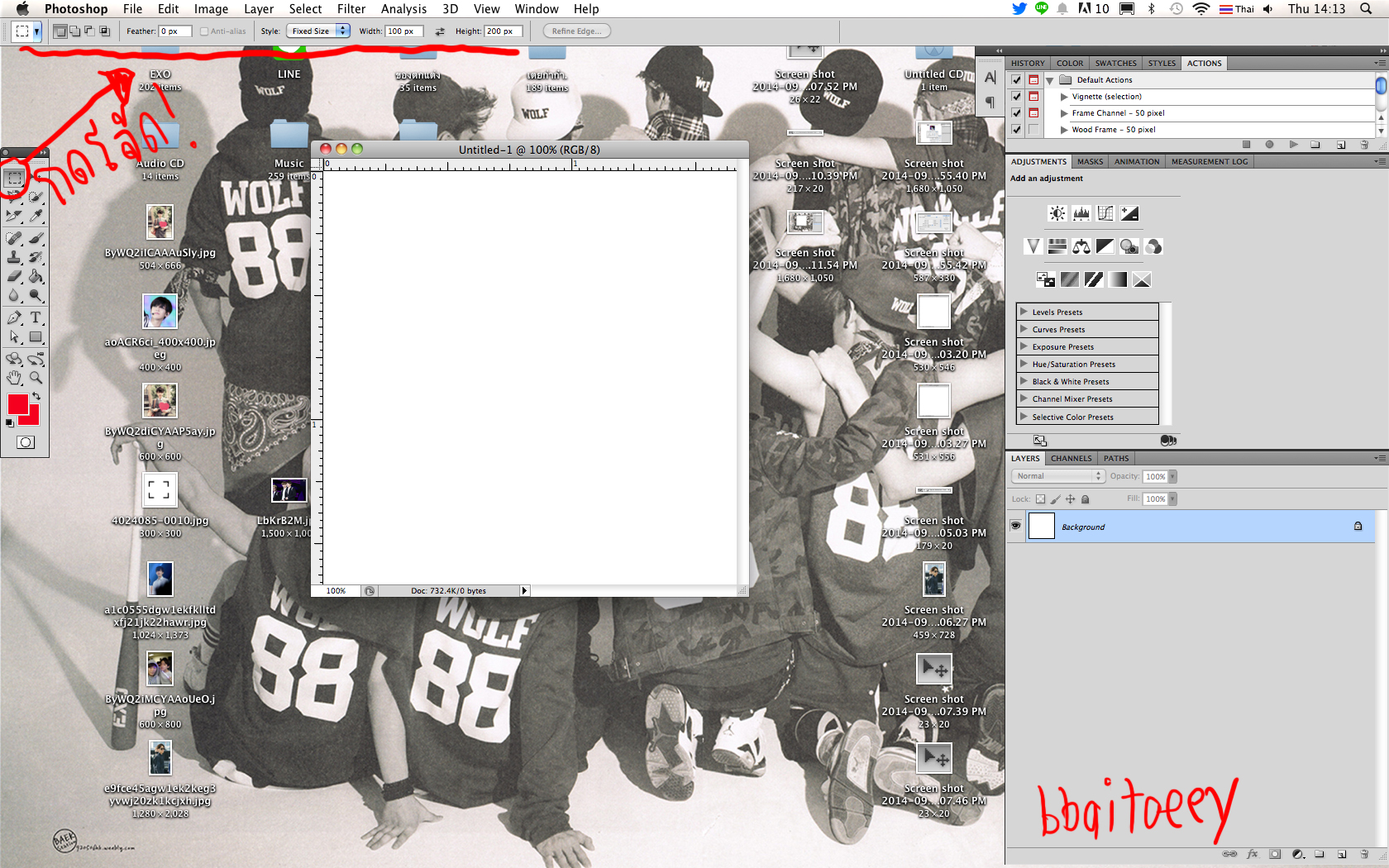Add an Exposure adjustment
1389x868 pixels.
coord(1129,213)
